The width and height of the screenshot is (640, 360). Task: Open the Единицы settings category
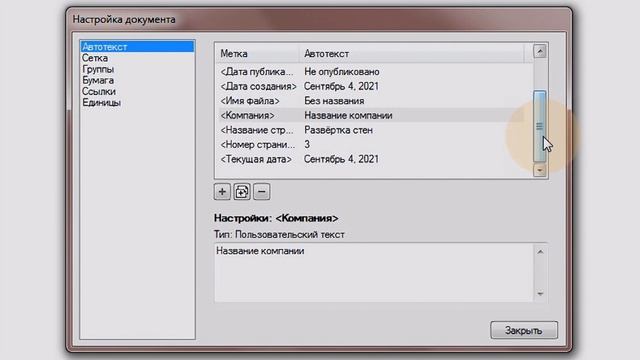click(101, 102)
